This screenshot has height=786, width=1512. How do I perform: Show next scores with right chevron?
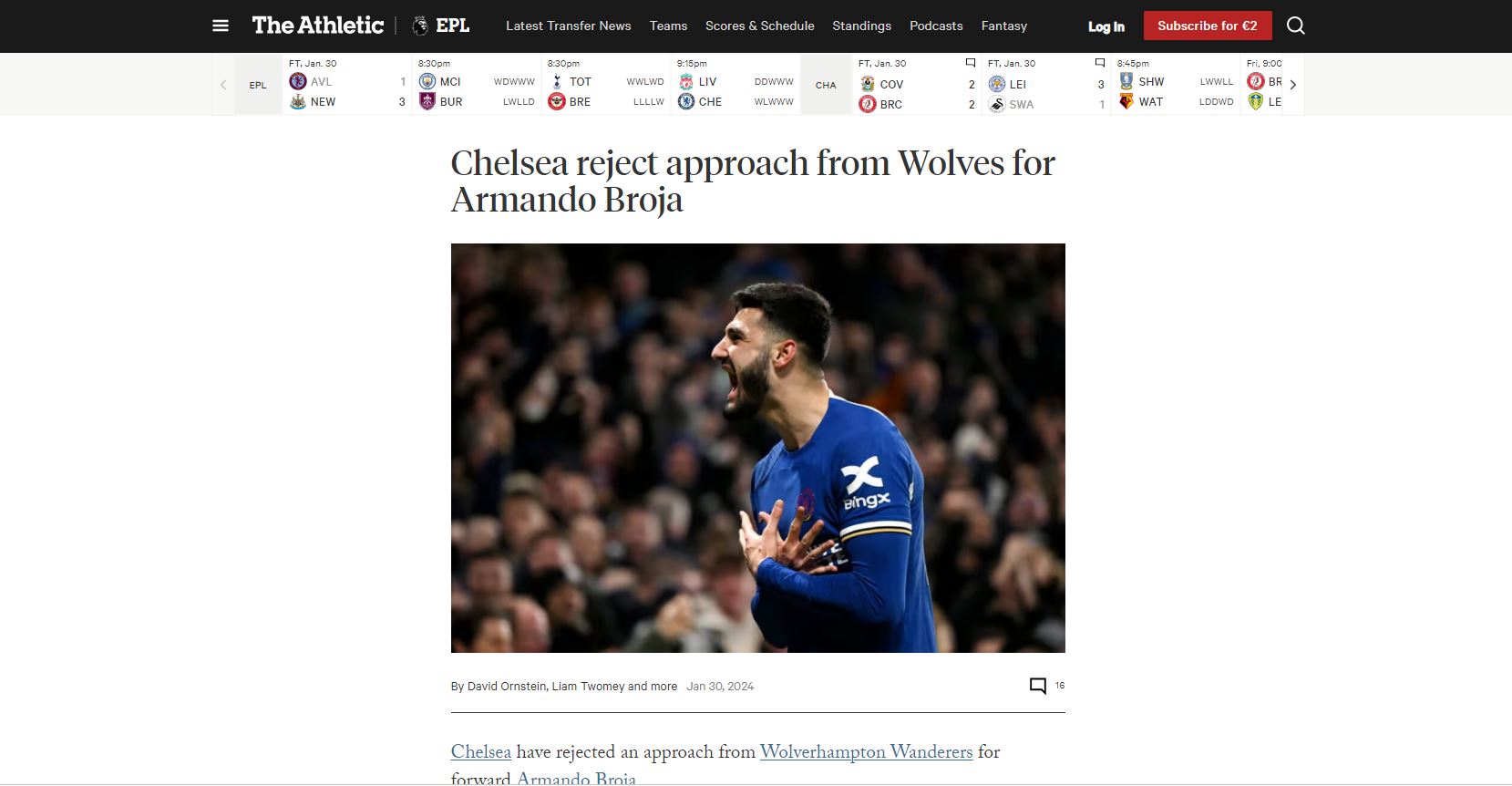tap(1292, 85)
